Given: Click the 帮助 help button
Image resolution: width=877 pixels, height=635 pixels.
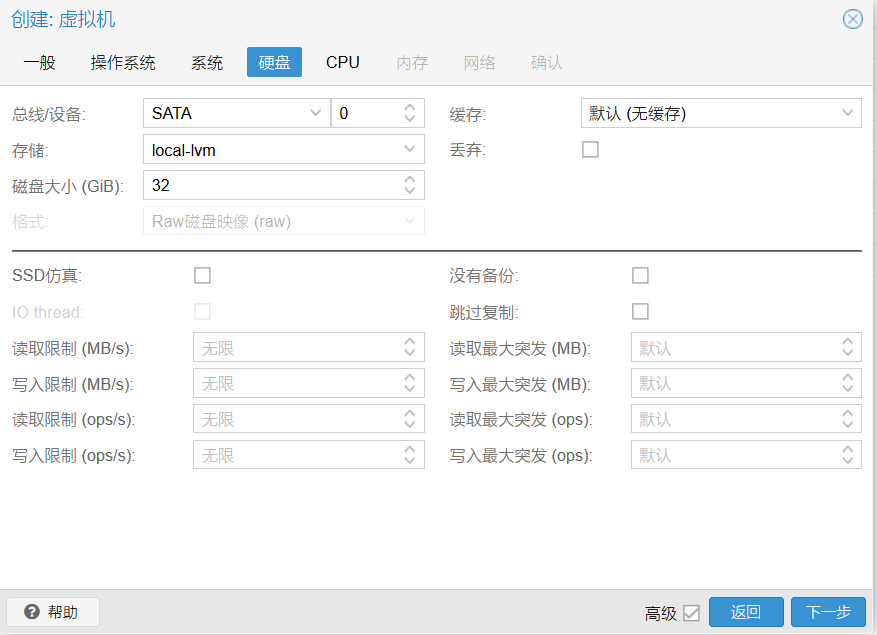Looking at the screenshot, I should tap(53, 612).
